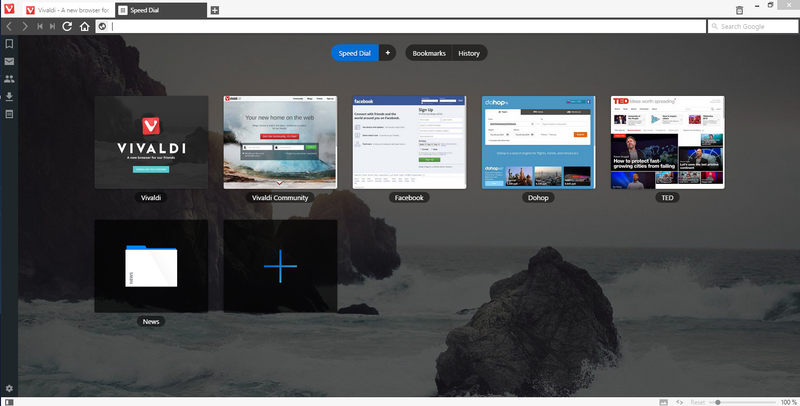
Task: Click the 'Dohop' speed dial label
Action: (538, 197)
